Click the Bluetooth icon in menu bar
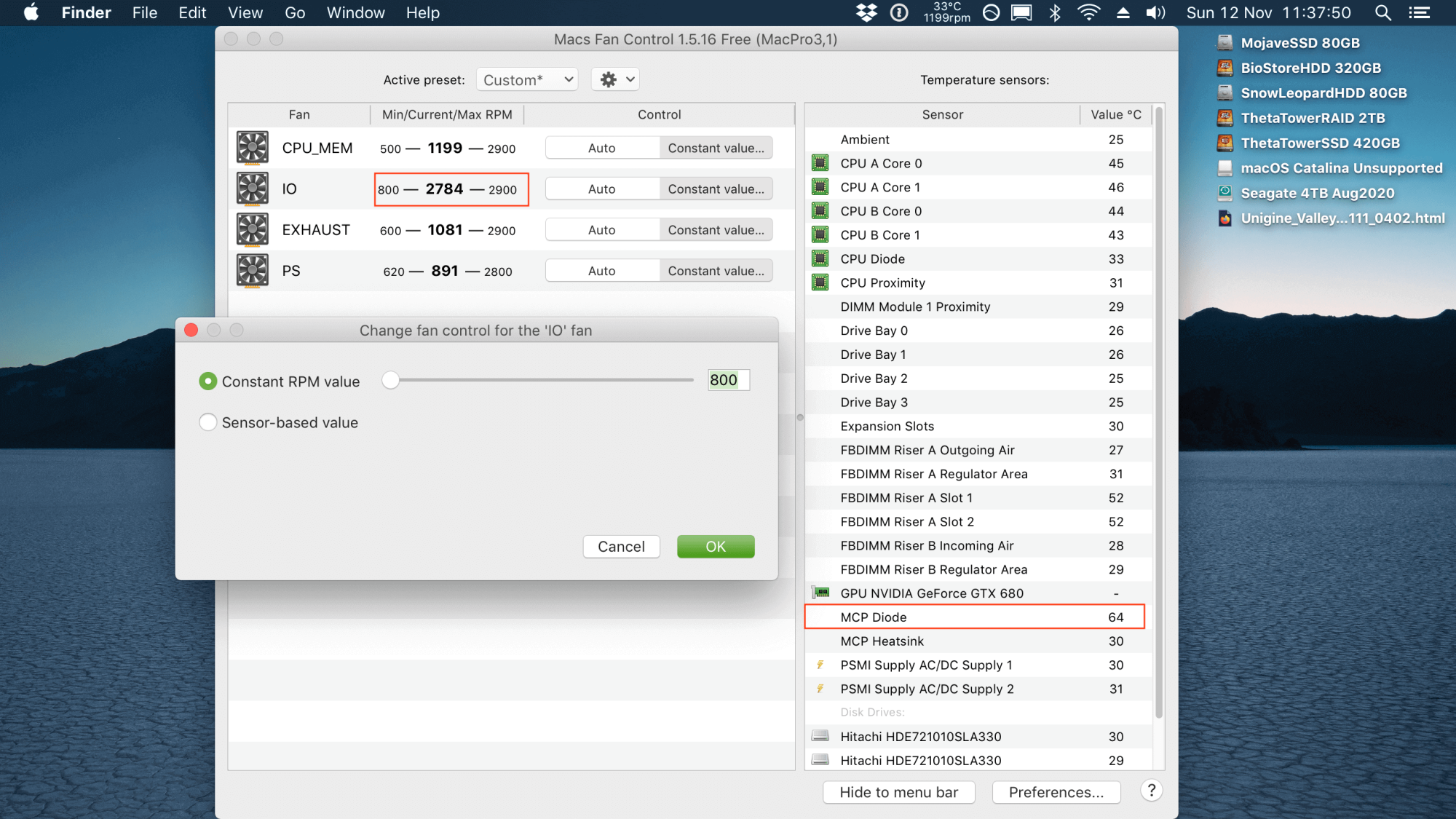 (1055, 13)
